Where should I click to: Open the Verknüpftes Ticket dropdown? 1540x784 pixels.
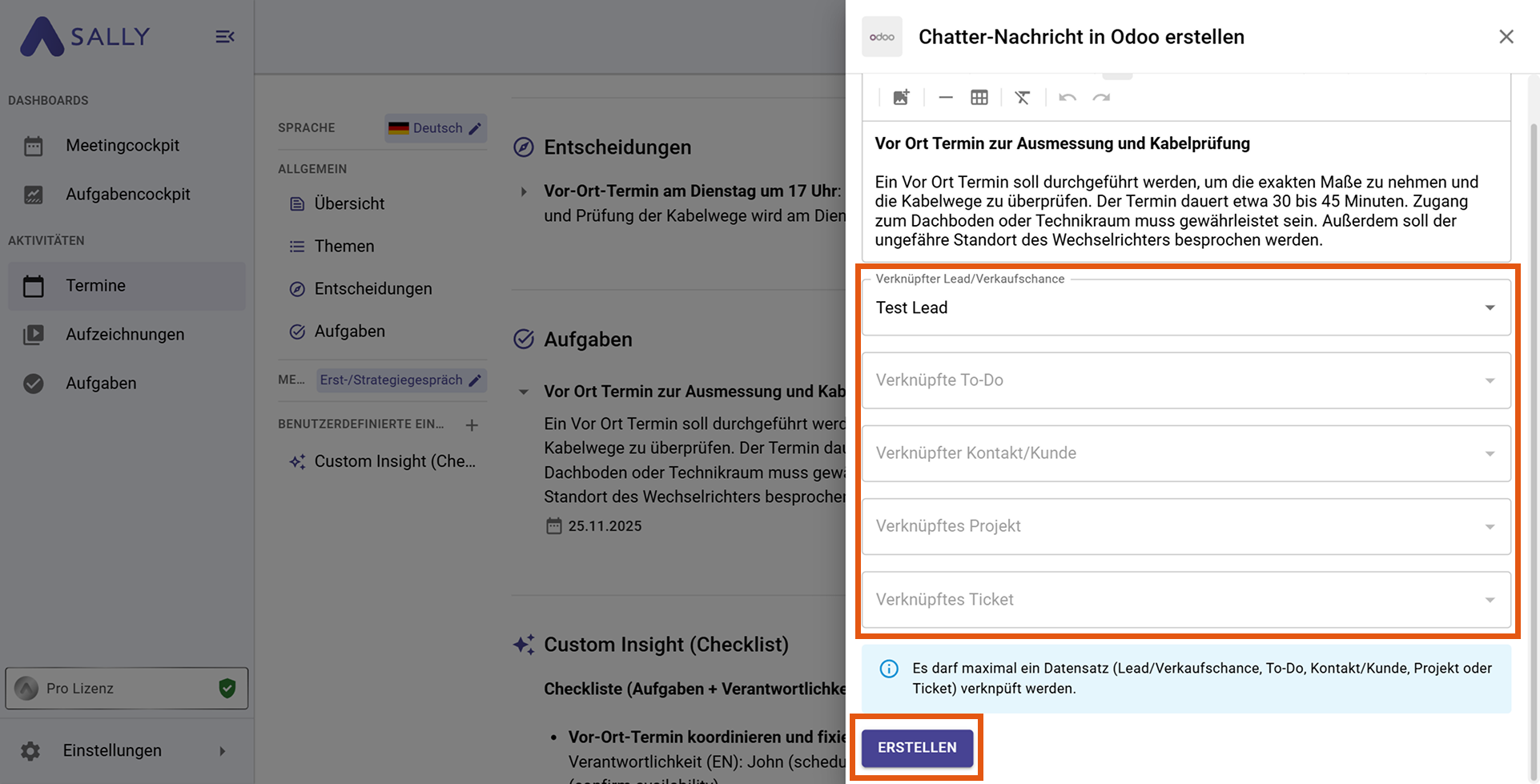pos(1185,600)
